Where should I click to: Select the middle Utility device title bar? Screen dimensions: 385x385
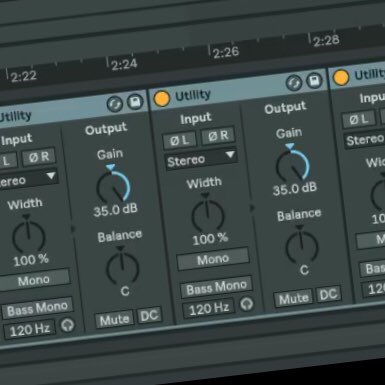pos(238,89)
